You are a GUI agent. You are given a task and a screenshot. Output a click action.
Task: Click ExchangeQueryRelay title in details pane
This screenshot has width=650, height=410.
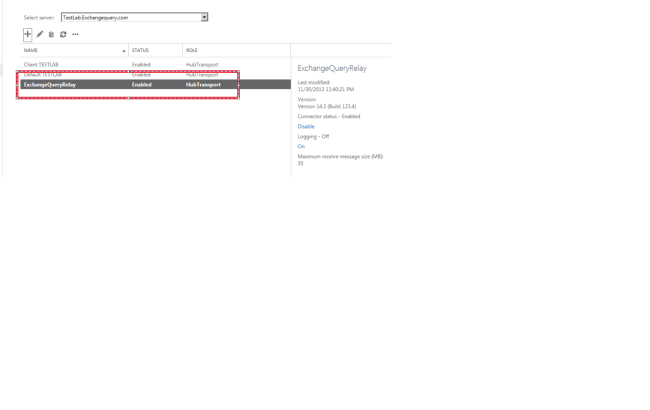coord(332,68)
